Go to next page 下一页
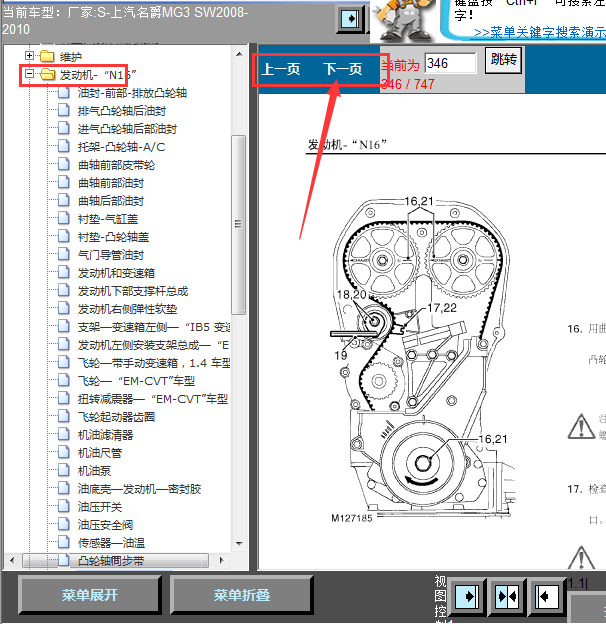The width and height of the screenshot is (606, 624). click(x=343, y=69)
